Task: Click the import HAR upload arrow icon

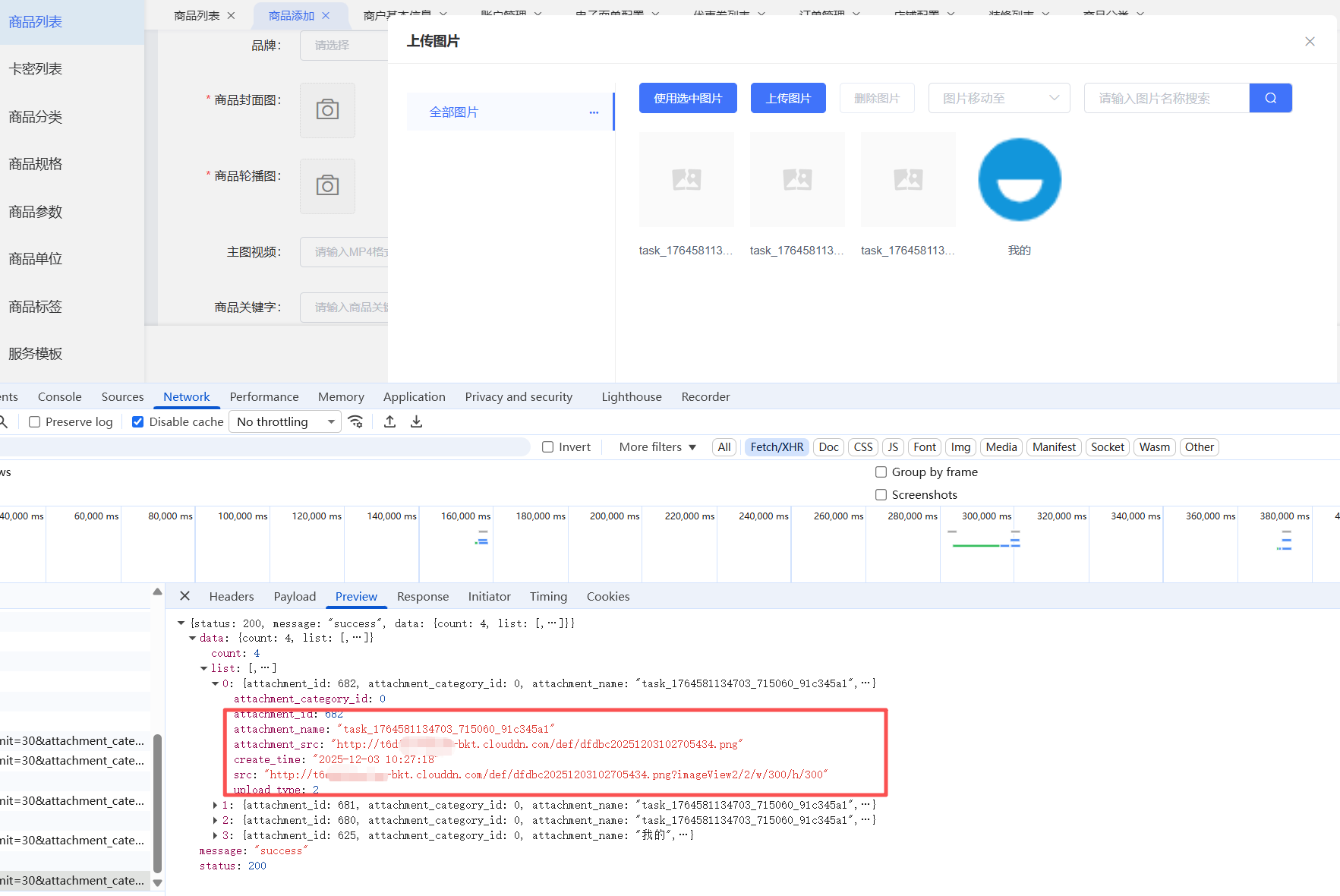Action: (x=389, y=422)
